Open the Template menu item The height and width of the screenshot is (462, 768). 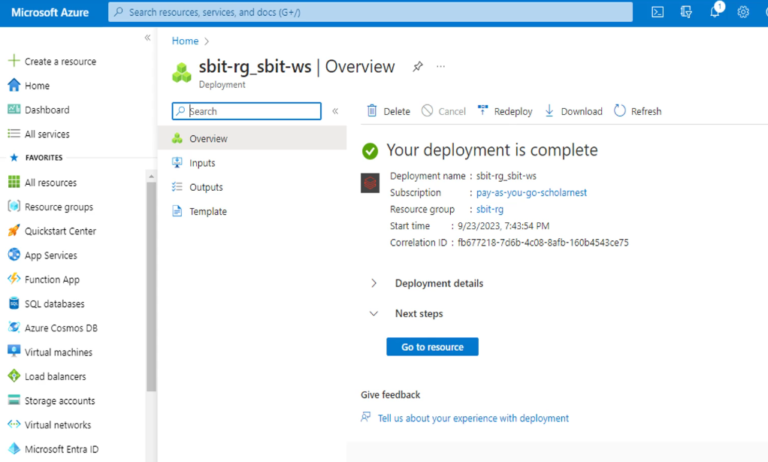coord(207,211)
